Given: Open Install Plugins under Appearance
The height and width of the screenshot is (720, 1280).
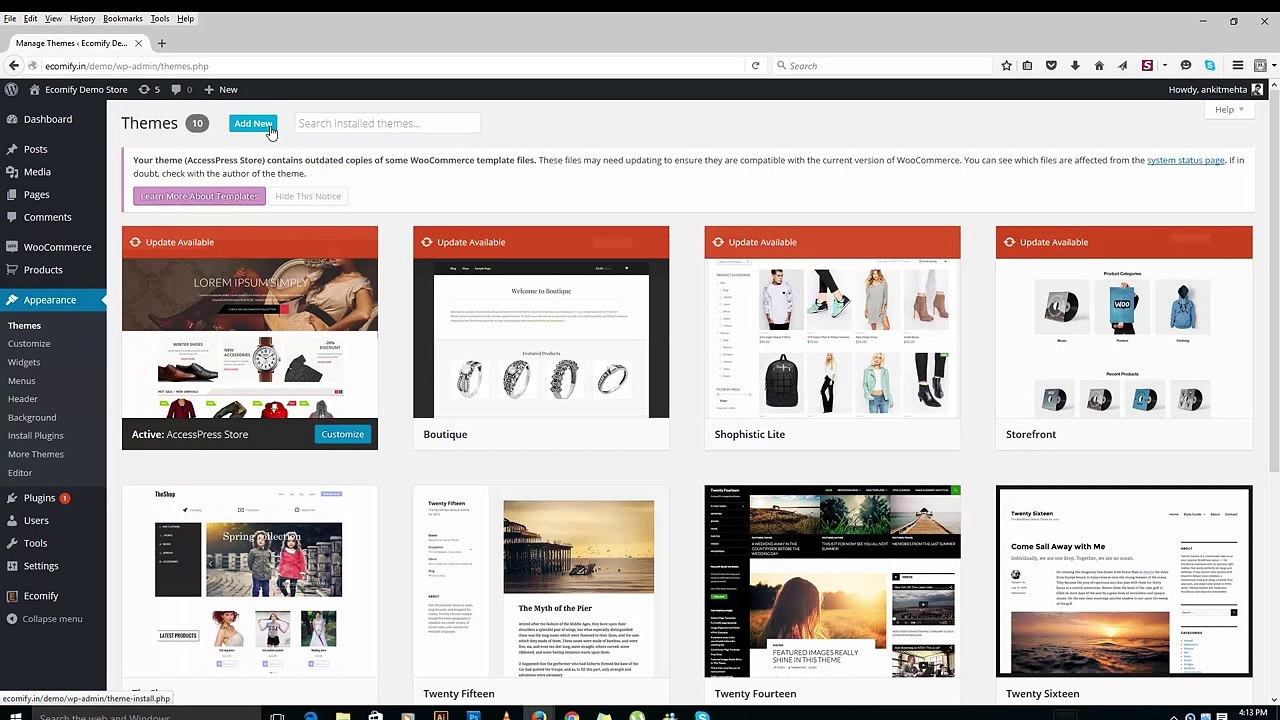Looking at the screenshot, I should [x=36, y=436].
